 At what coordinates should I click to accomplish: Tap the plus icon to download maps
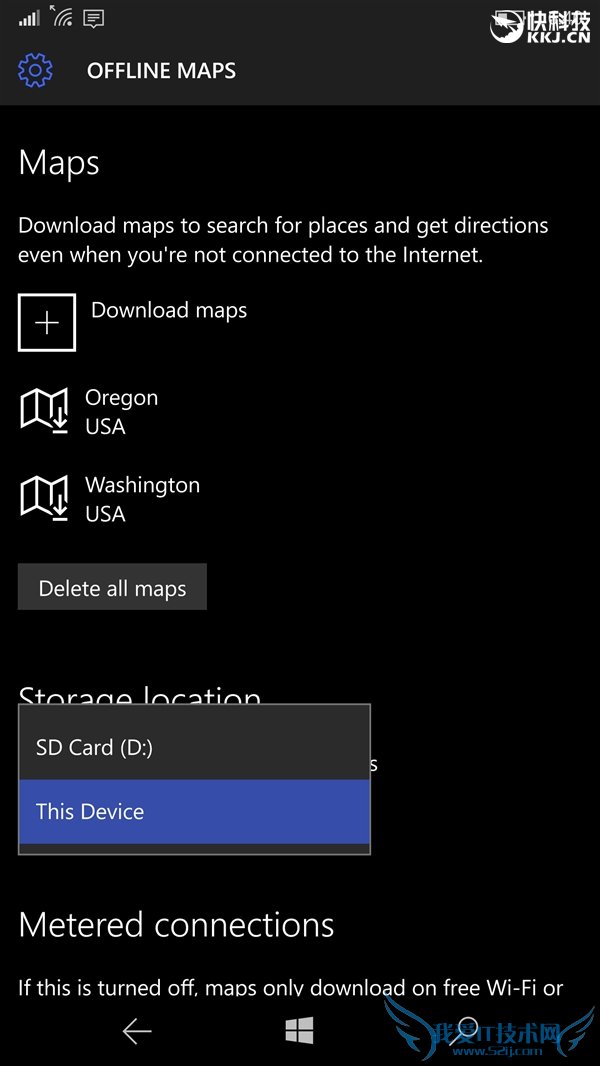[47, 322]
